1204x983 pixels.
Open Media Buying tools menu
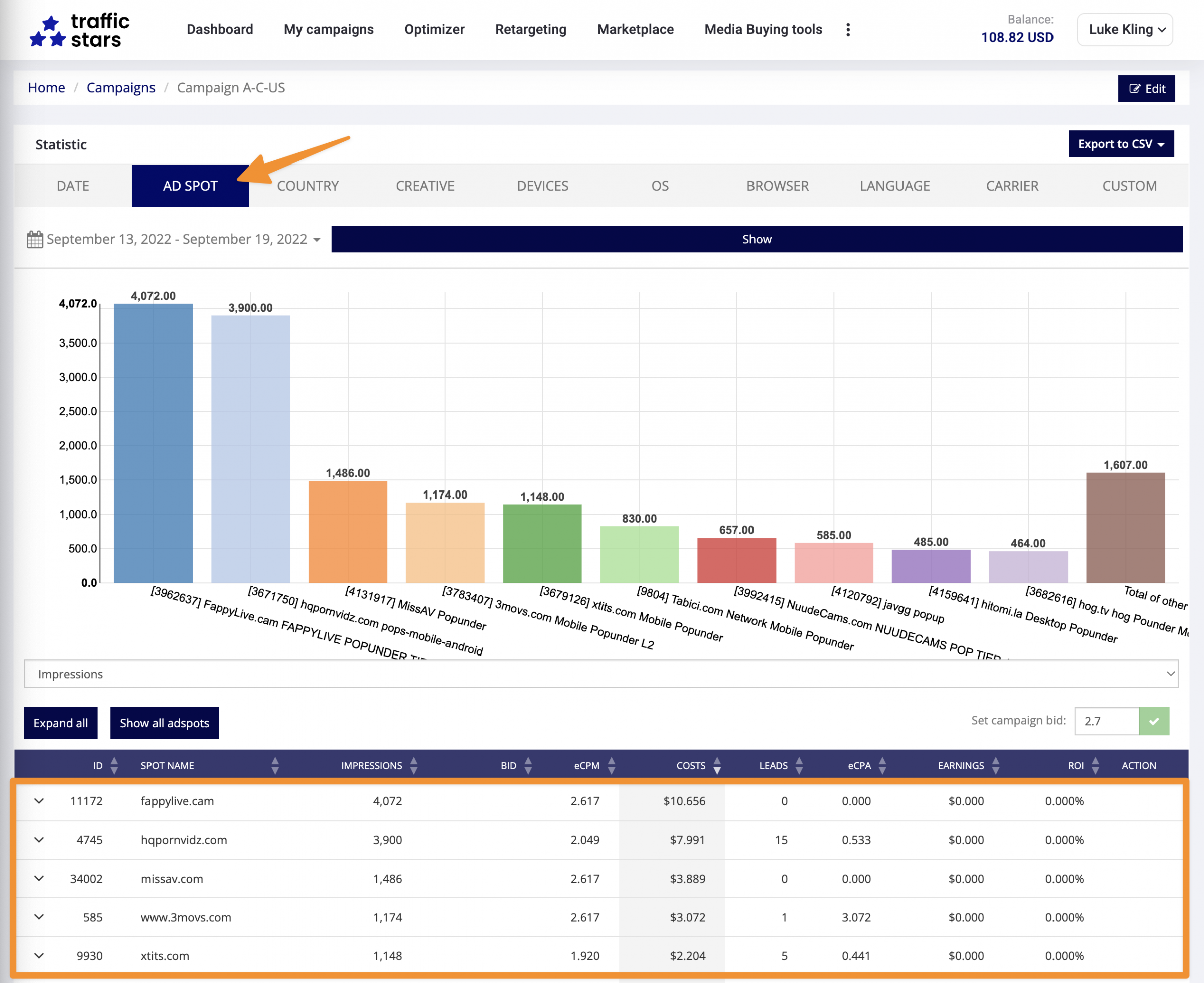coord(764,30)
